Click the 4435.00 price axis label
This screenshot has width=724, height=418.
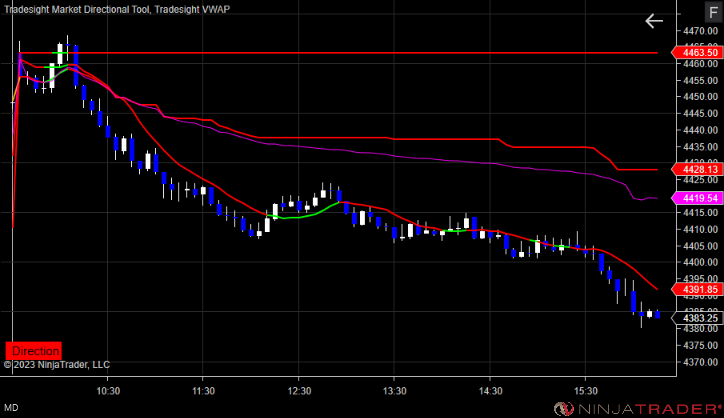pyautogui.click(x=700, y=147)
